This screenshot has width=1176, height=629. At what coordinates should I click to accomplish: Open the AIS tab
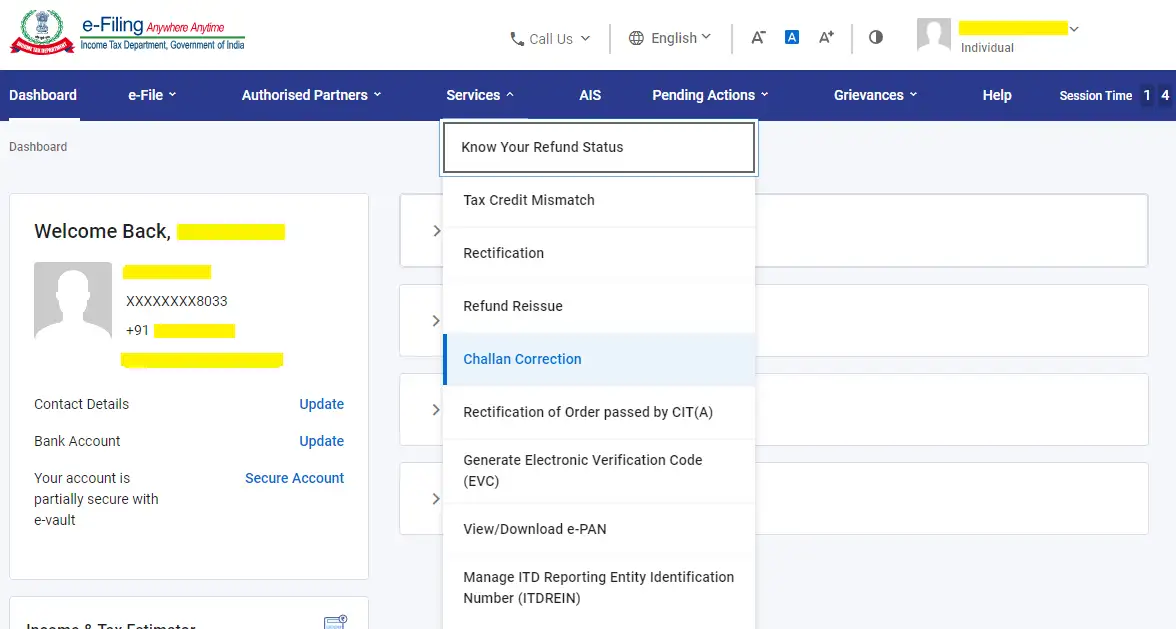pos(590,95)
